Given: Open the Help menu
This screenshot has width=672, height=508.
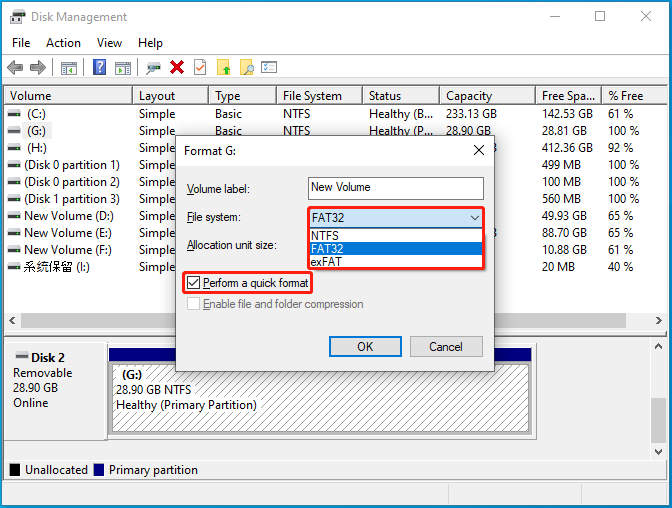Looking at the screenshot, I should click(x=150, y=43).
